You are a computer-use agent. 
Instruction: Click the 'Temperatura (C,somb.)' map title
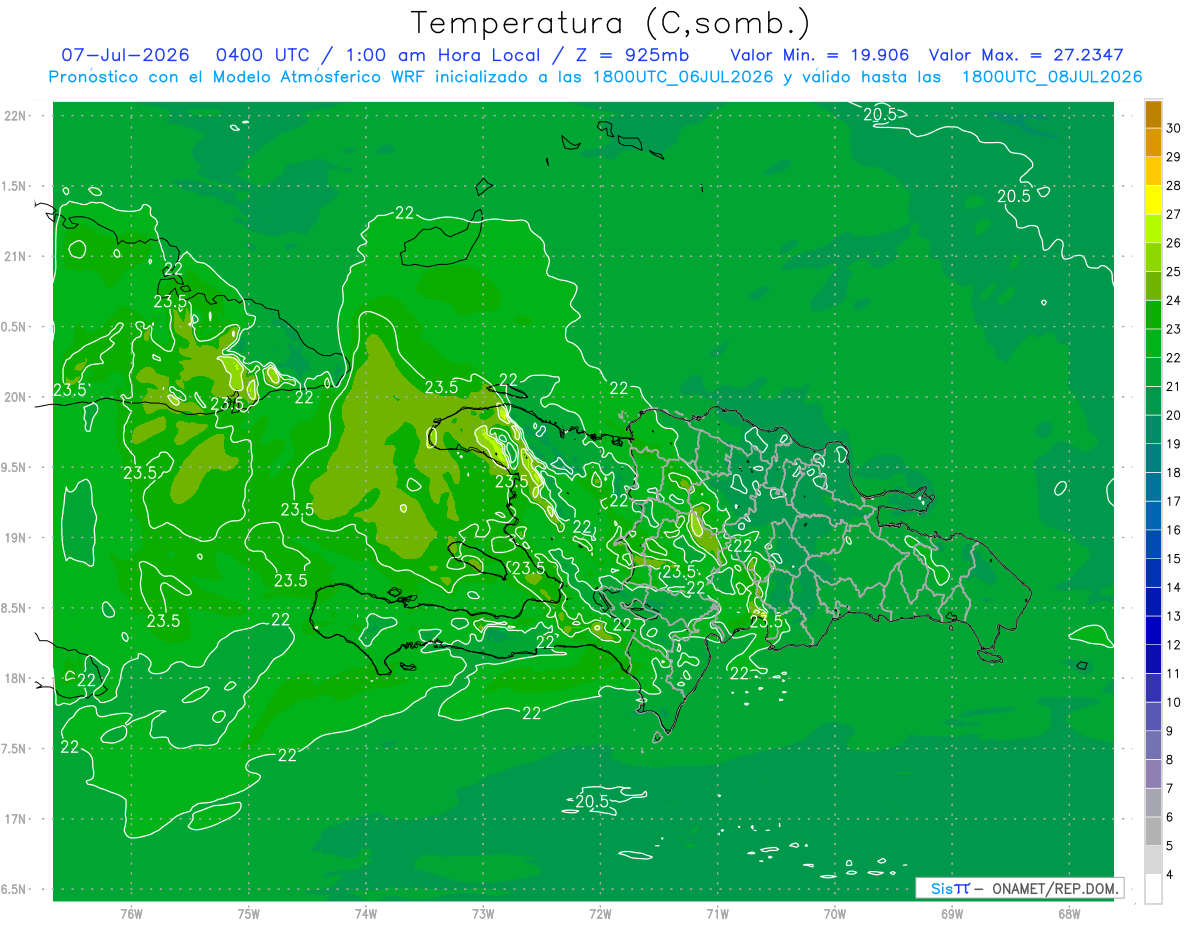(612, 23)
